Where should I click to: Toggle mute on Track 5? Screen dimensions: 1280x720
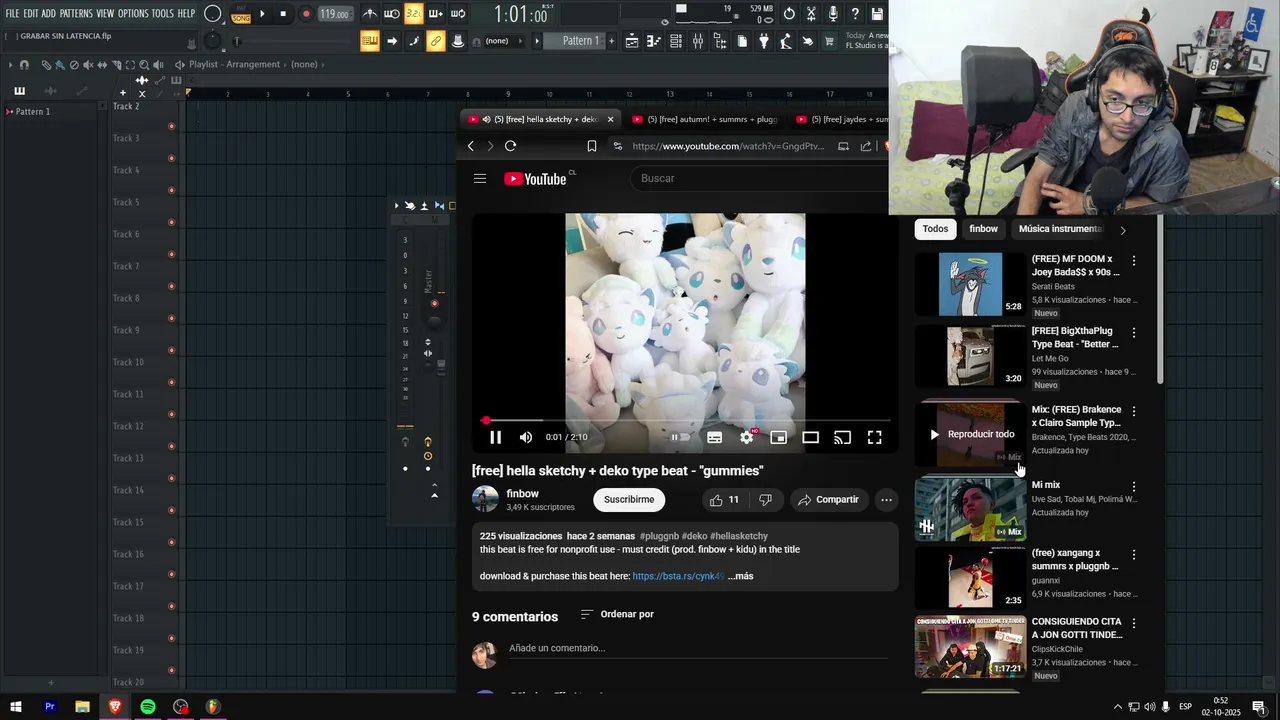(172, 222)
